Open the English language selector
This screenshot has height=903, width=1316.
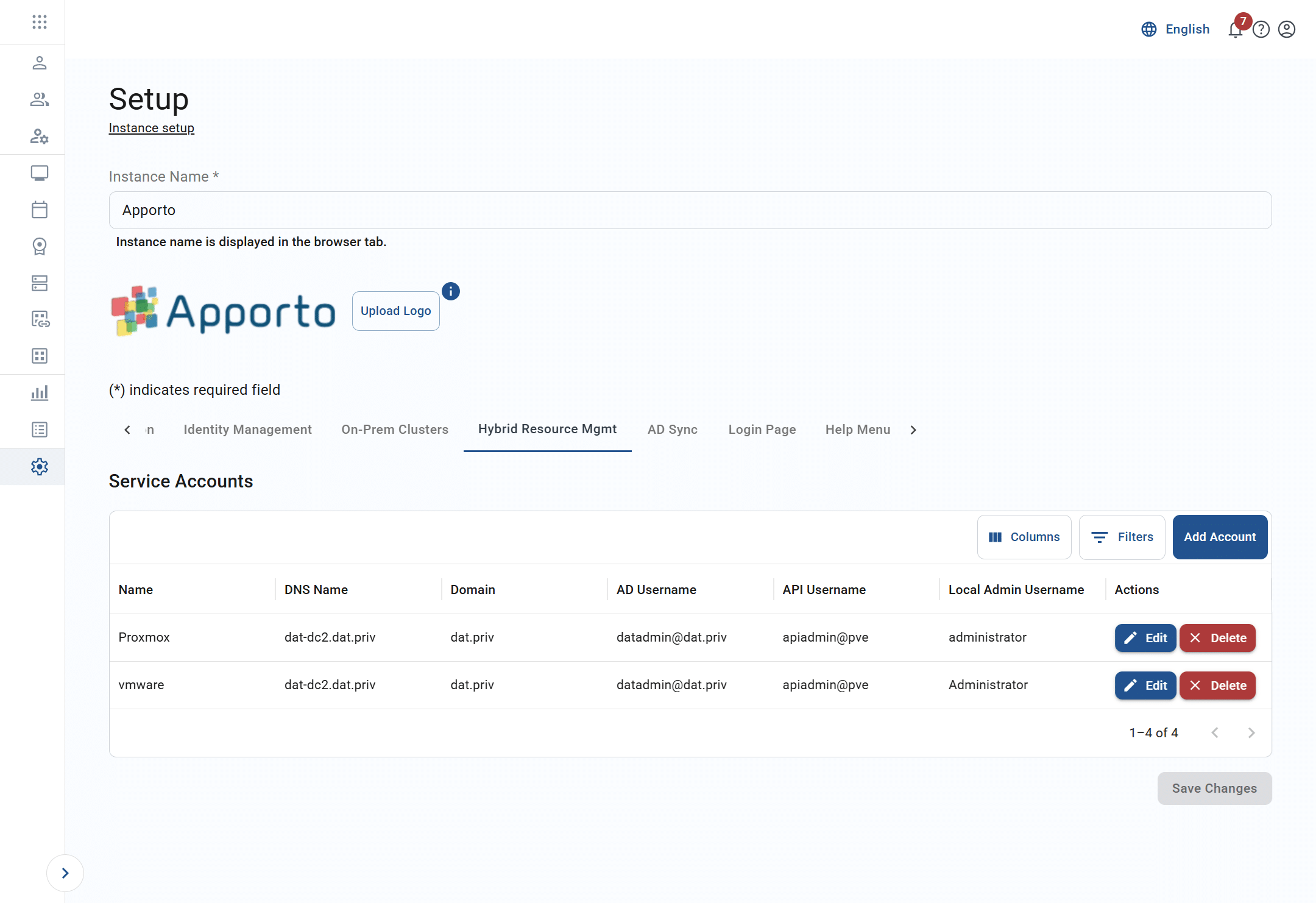[x=1175, y=29]
